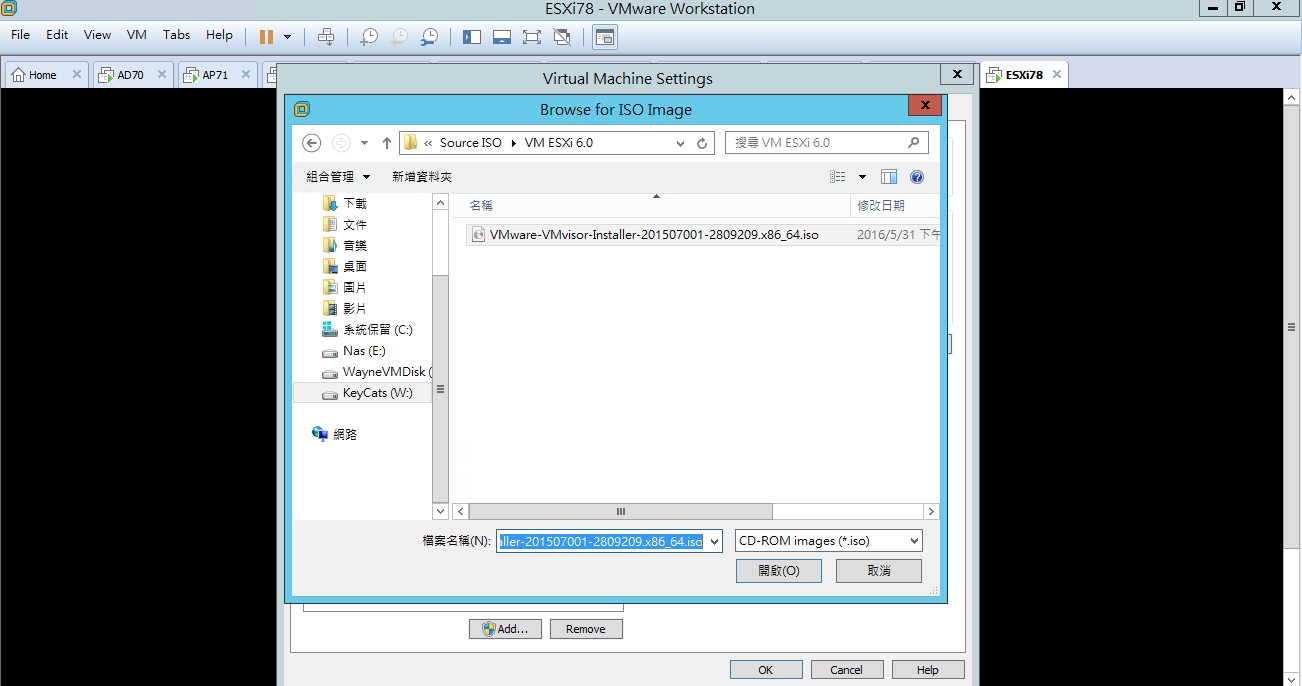This screenshot has width=1302, height=686.
Task: Click the search VM ESXi 6.0 field
Action: tap(826, 143)
